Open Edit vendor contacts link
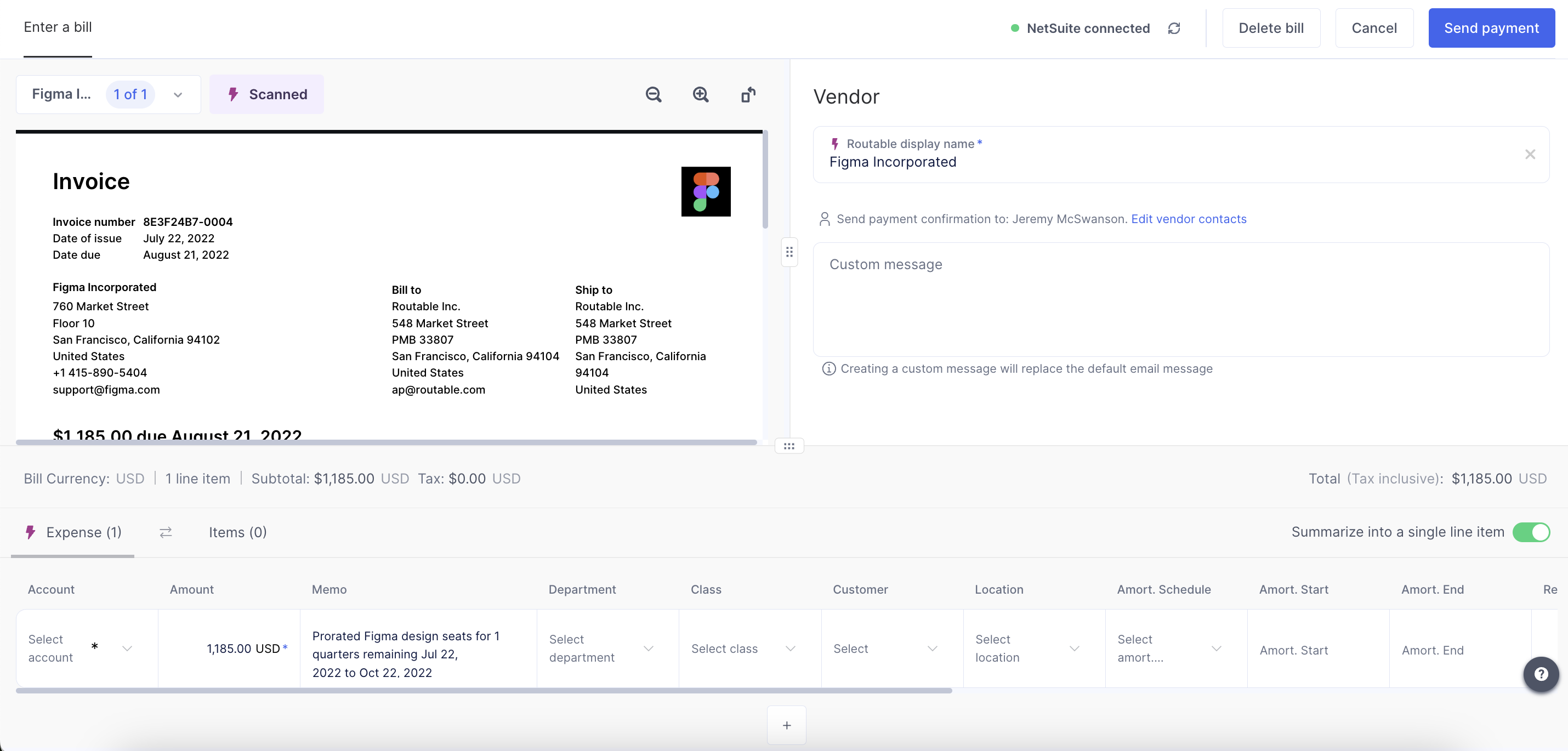This screenshot has width=1568, height=751. [x=1188, y=219]
